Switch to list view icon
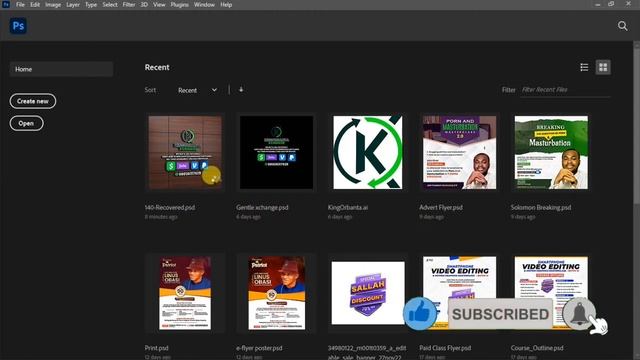 (584, 67)
